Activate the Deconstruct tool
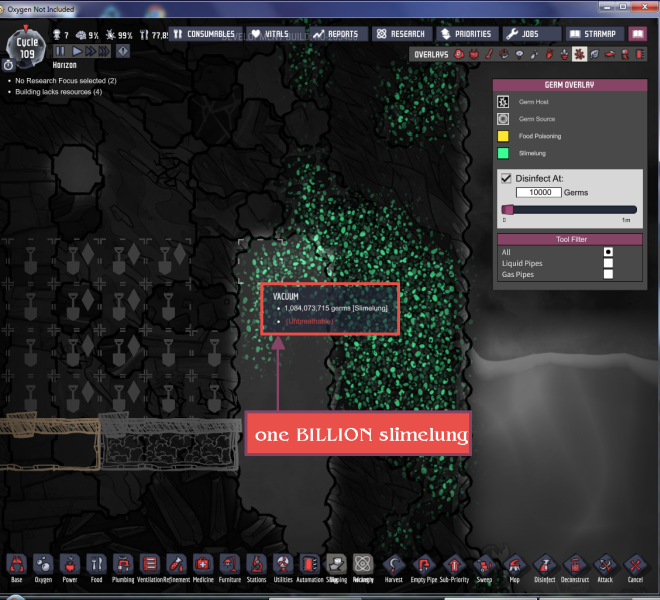660x600 pixels. pyautogui.click(x=575, y=566)
